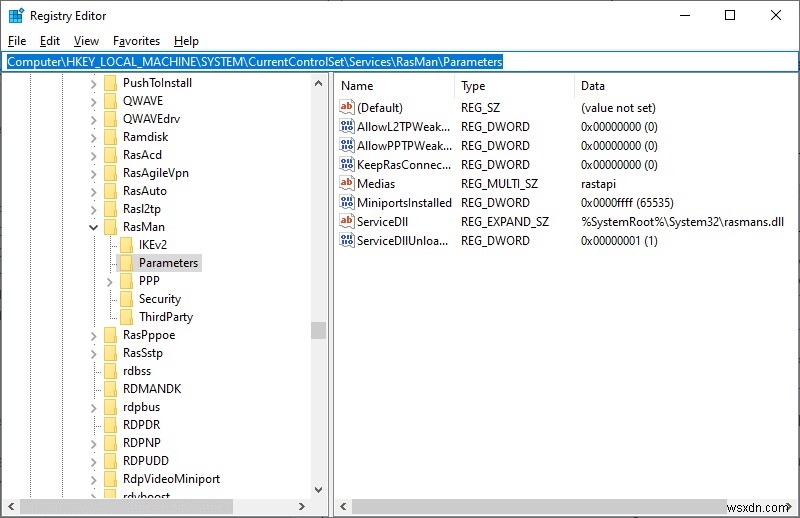
Task: Click the rdbss folder icon
Action: tap(110, 371)
